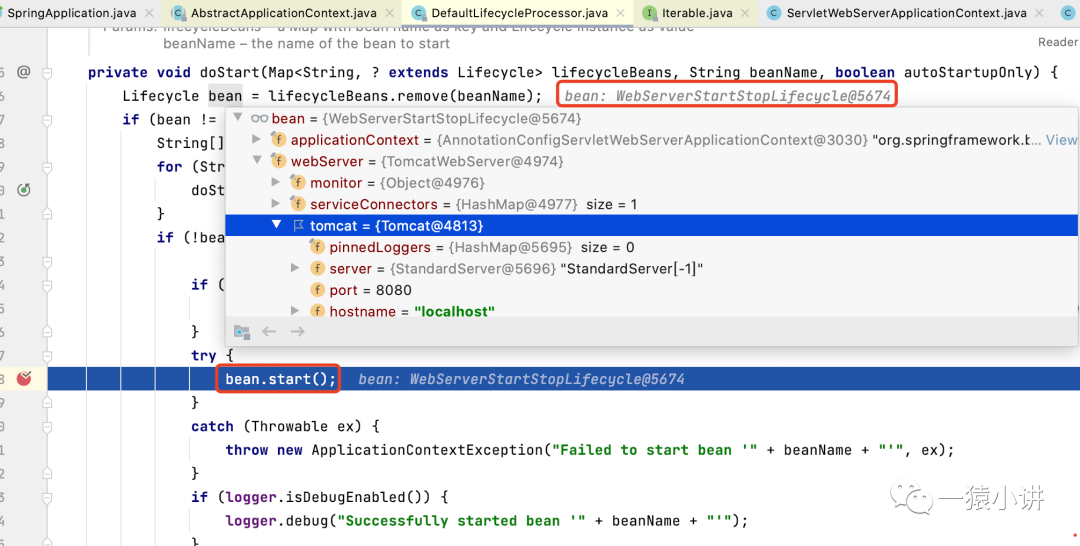Viewport: 1080px width, 546px height.
Task: Open the AbstractApplicationContext.java tab
Action: coord(283,13)
